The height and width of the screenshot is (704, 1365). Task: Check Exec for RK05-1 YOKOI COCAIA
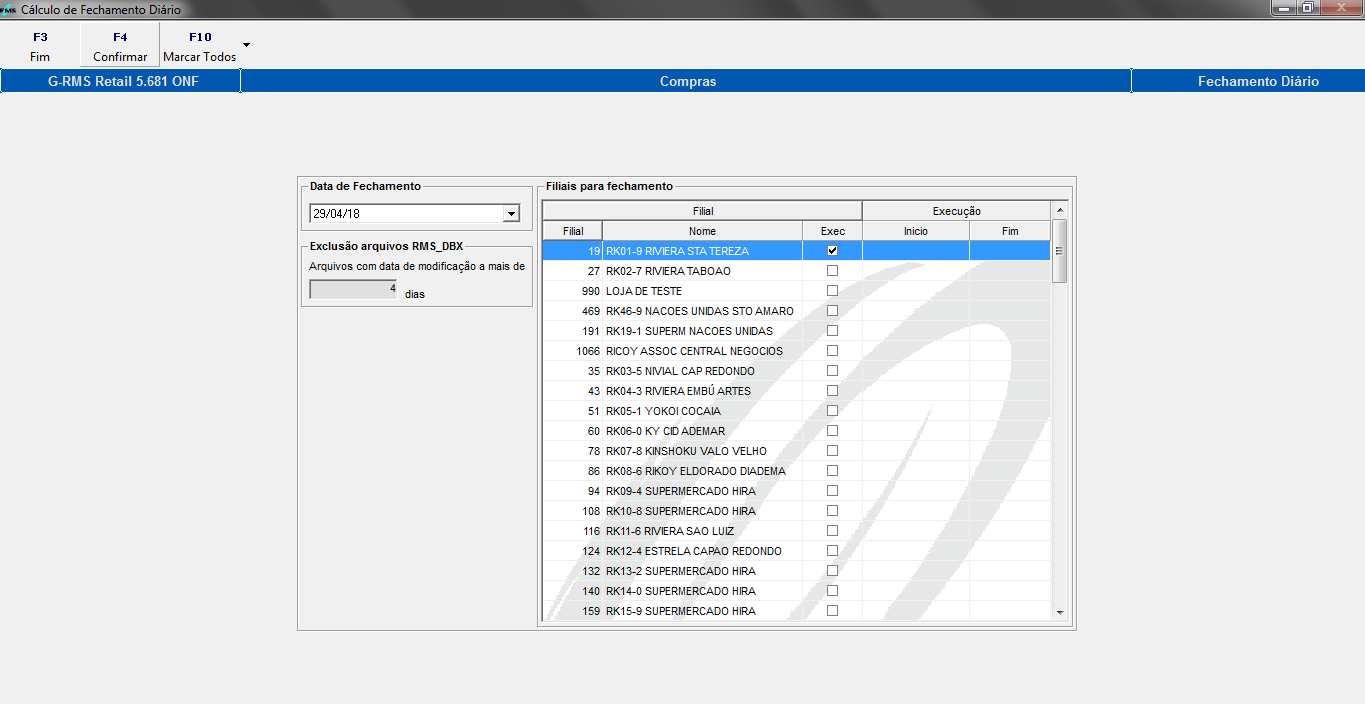(x=832, y=411)
